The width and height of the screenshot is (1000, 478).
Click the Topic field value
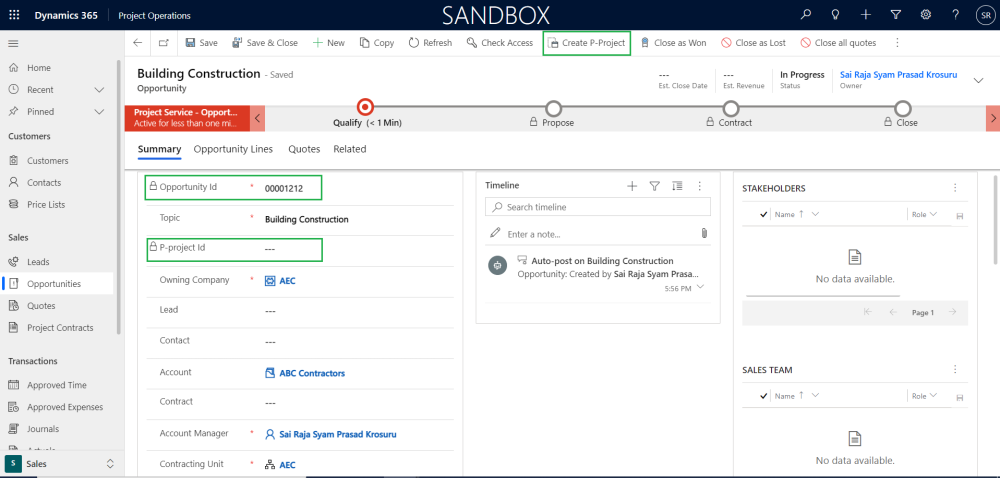pyautogui.click(x=307, y=219)
